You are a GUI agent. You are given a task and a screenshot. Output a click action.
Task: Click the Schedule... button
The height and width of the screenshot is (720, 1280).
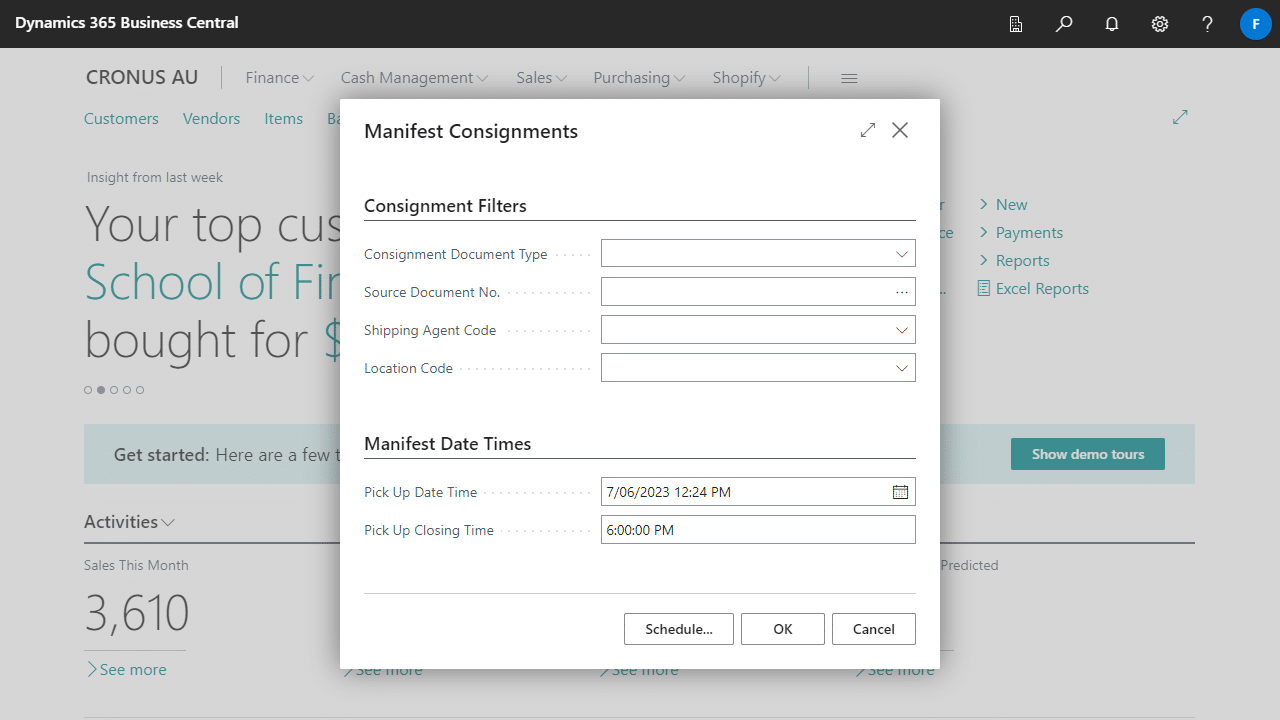pyautogui.click(x=679, y=629)
